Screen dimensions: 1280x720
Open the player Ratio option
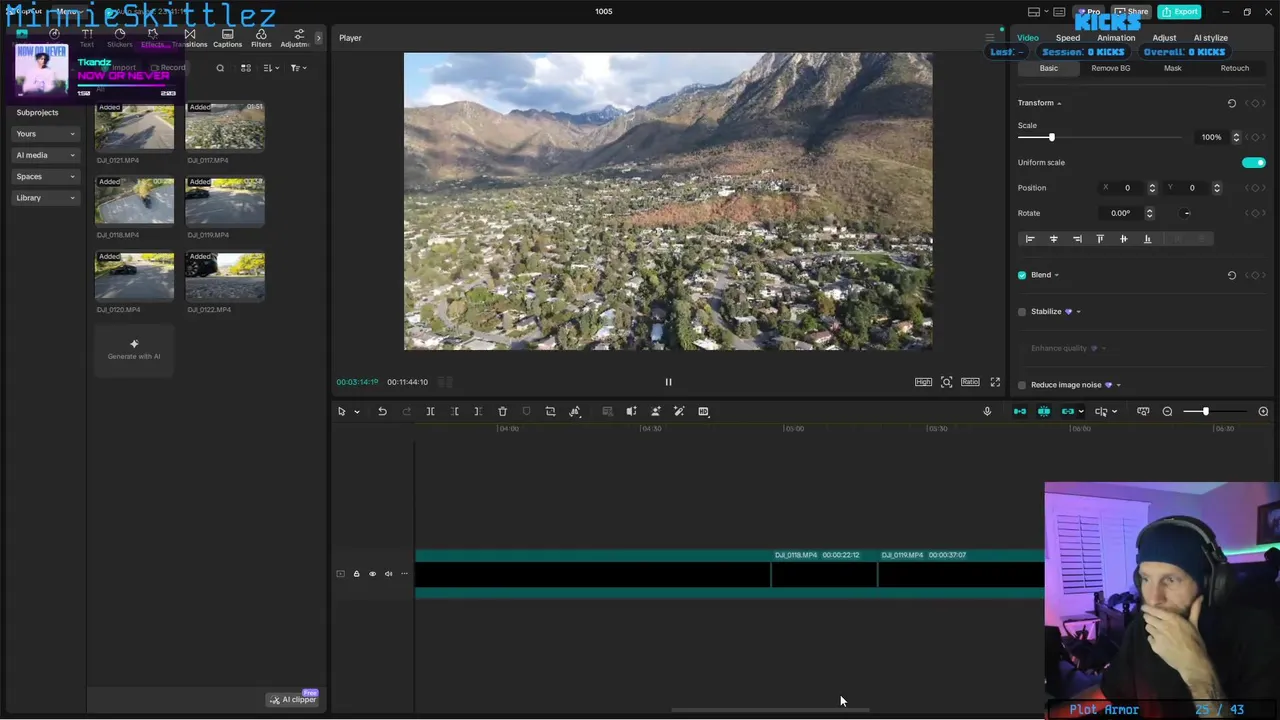[x=970, y=382]
